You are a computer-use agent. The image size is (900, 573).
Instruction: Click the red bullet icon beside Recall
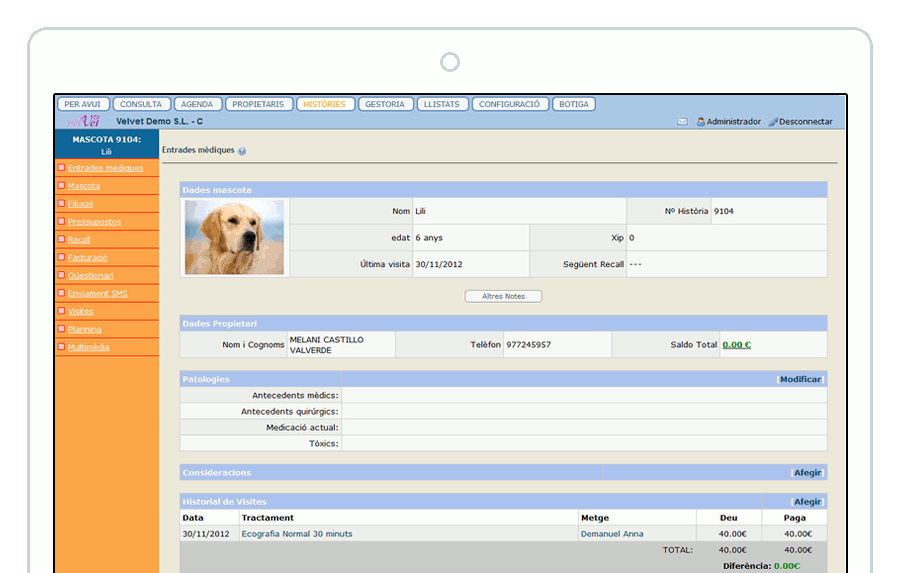click(61, 239)
